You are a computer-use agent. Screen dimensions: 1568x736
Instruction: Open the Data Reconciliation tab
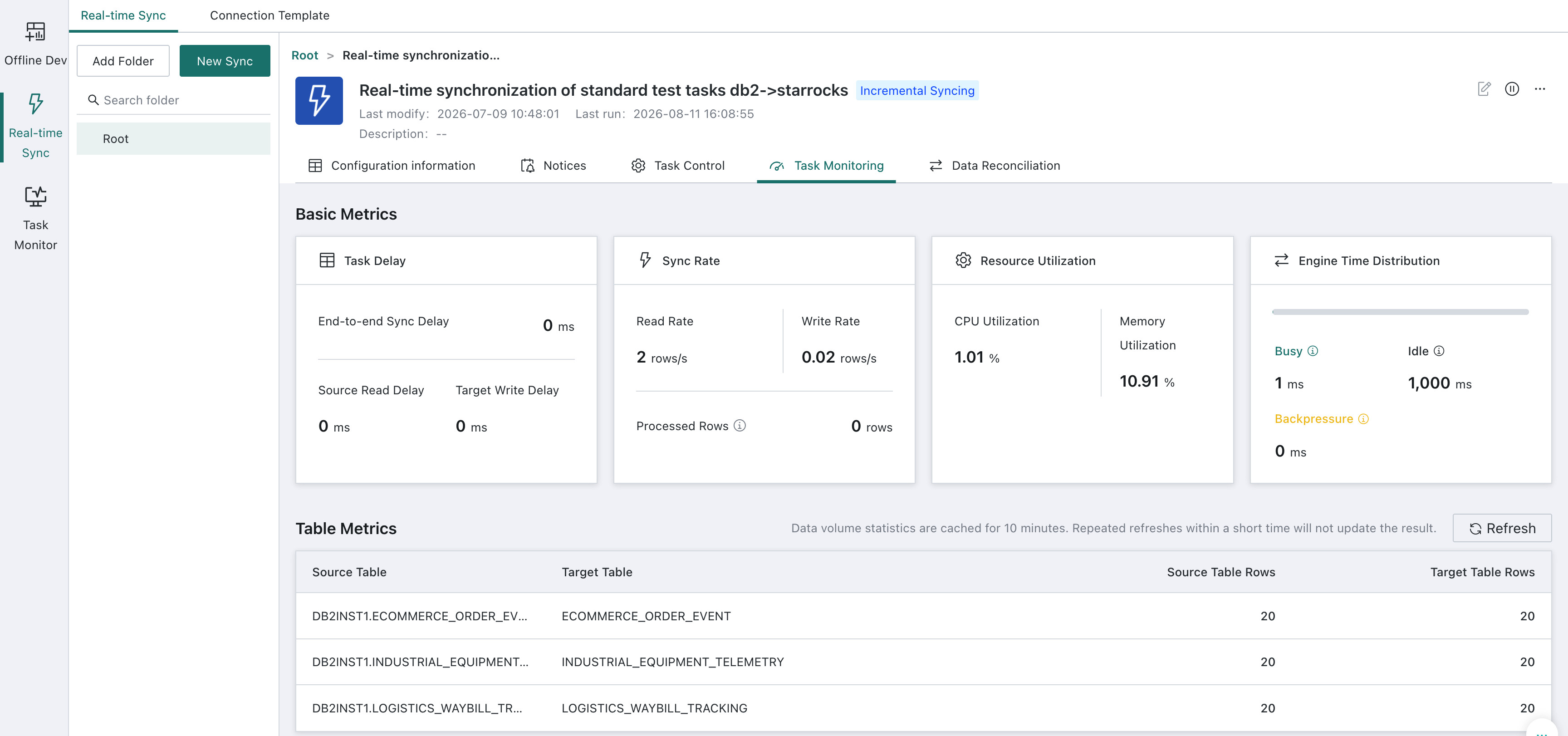[995, 166]
